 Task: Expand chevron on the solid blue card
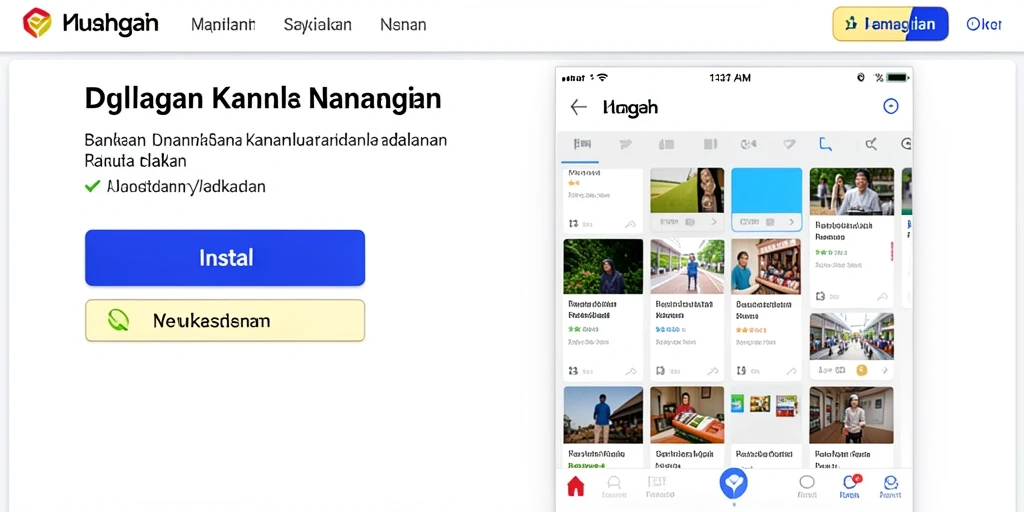tap(792, 223)
